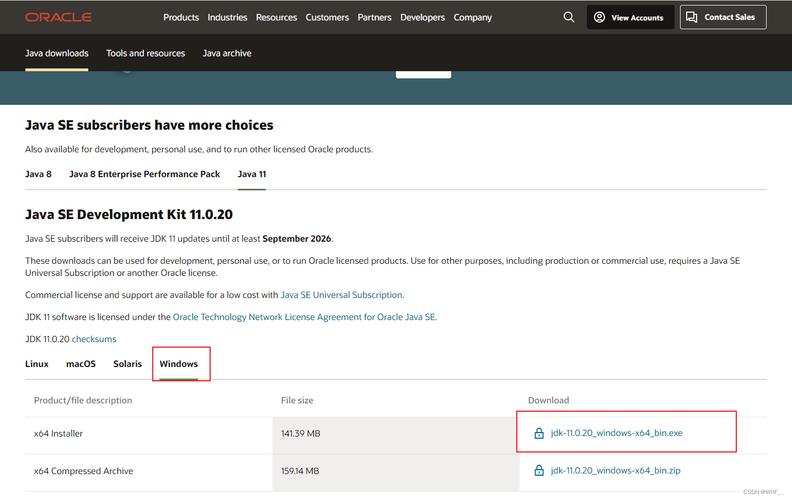The width and height of the screenshot is (792, 500).
Task: Select the Java 8 tab
Action: 38,174
